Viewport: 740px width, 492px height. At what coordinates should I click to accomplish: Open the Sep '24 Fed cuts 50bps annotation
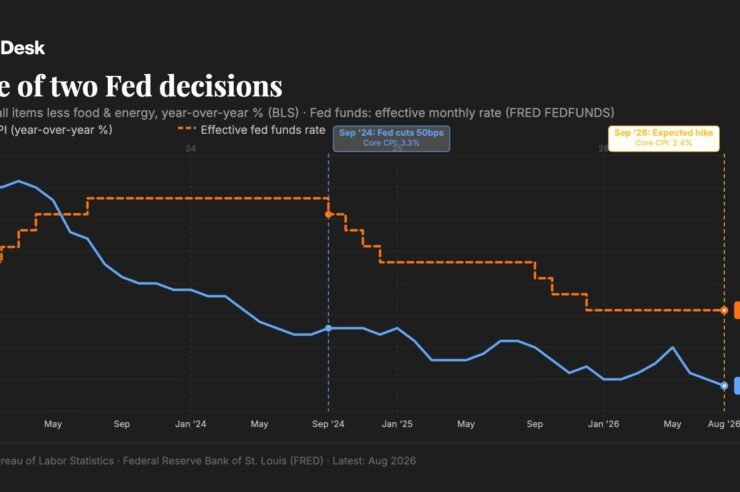(x=391, y=138)
